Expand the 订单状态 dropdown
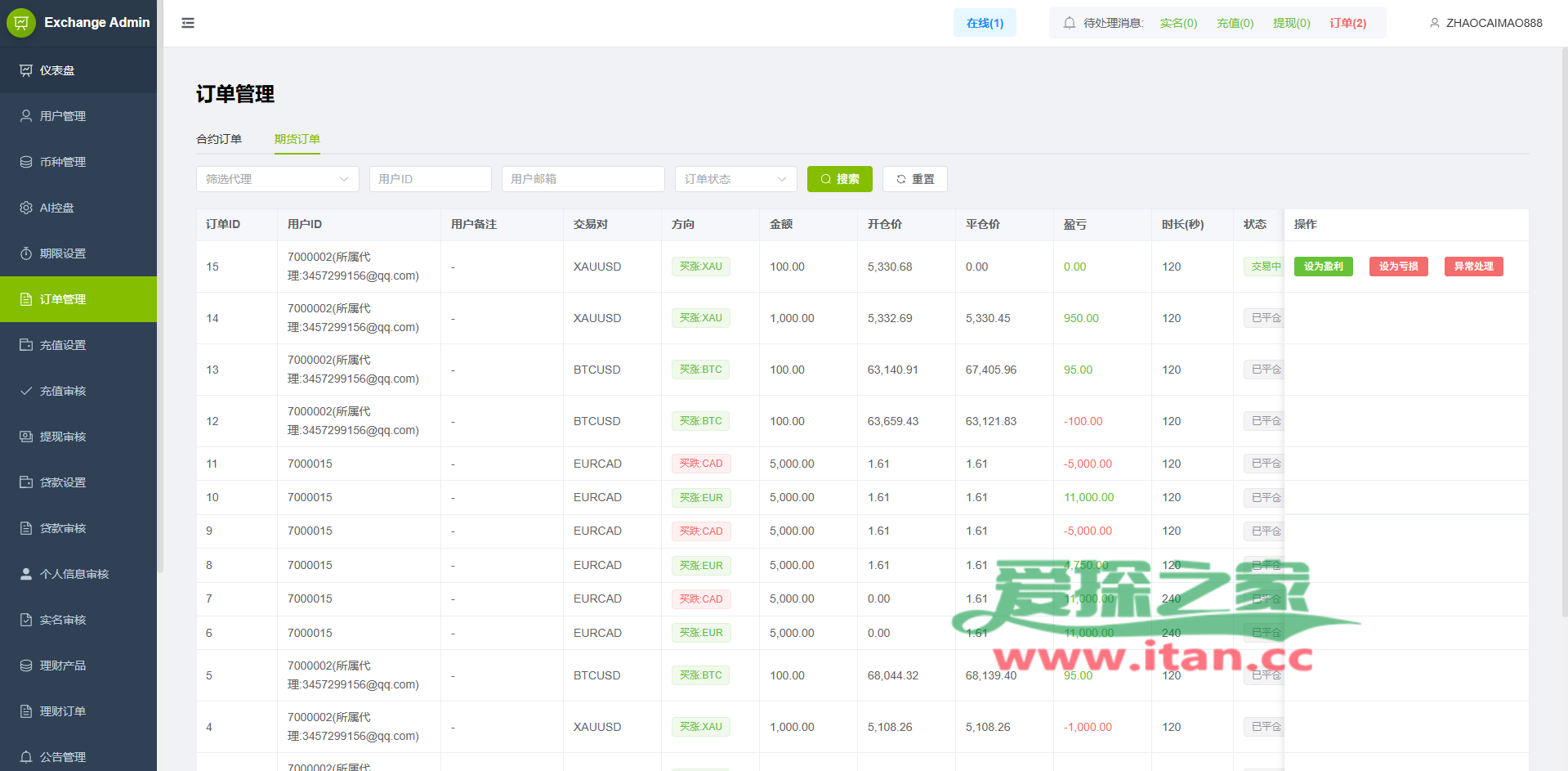This screenshot has height=771, width=1568. 735,179
